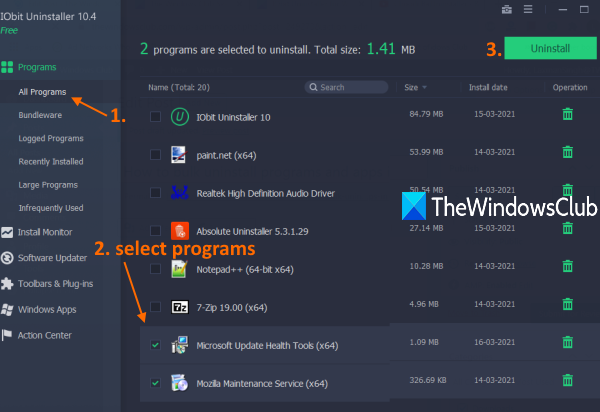Click trash icon for 7-Zip 19.00
Viewport: 600px width, 412px height.
[567, 304]
